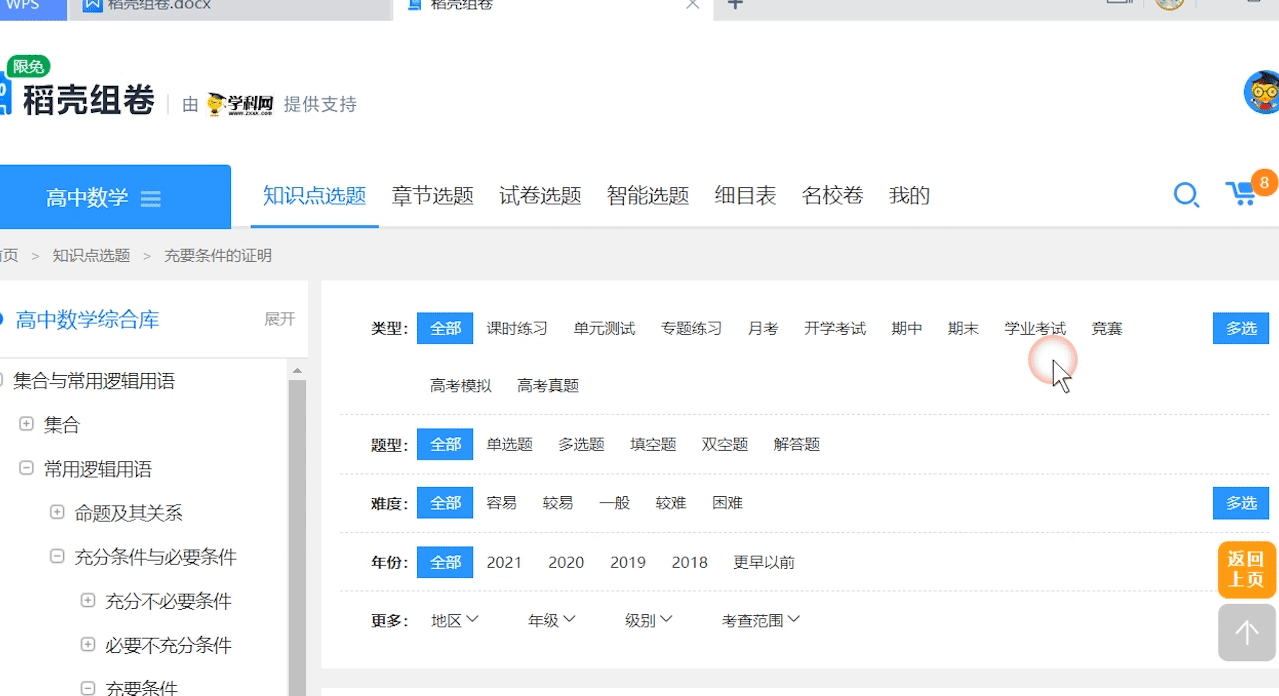Select 专题练习 type filter
The height and width of the screenshot is (696, 1279).
[x=691, y=328]
